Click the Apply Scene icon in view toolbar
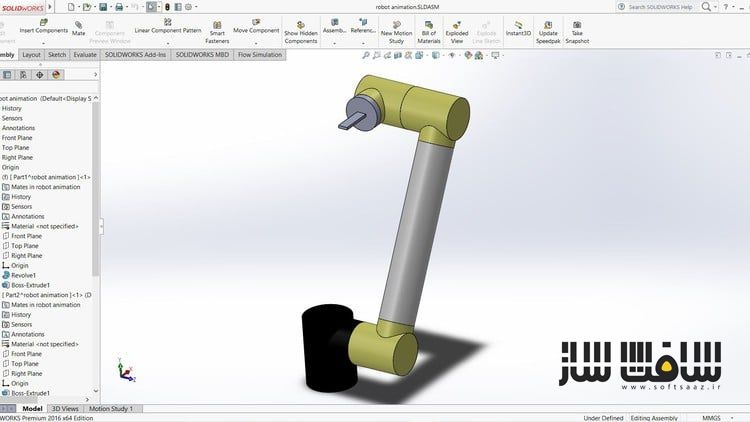 (479, 56)
